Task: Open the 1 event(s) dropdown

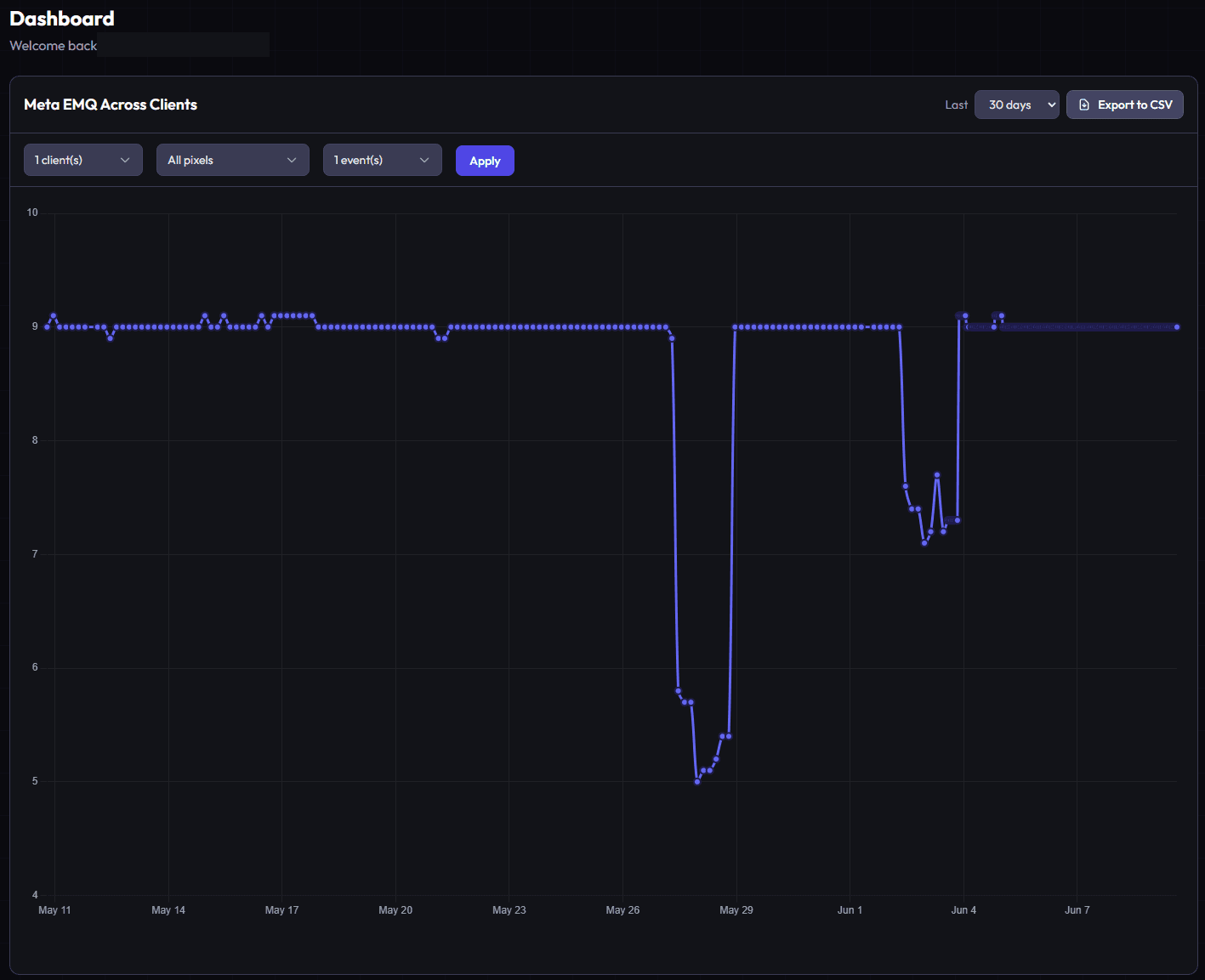Action: 383,160
